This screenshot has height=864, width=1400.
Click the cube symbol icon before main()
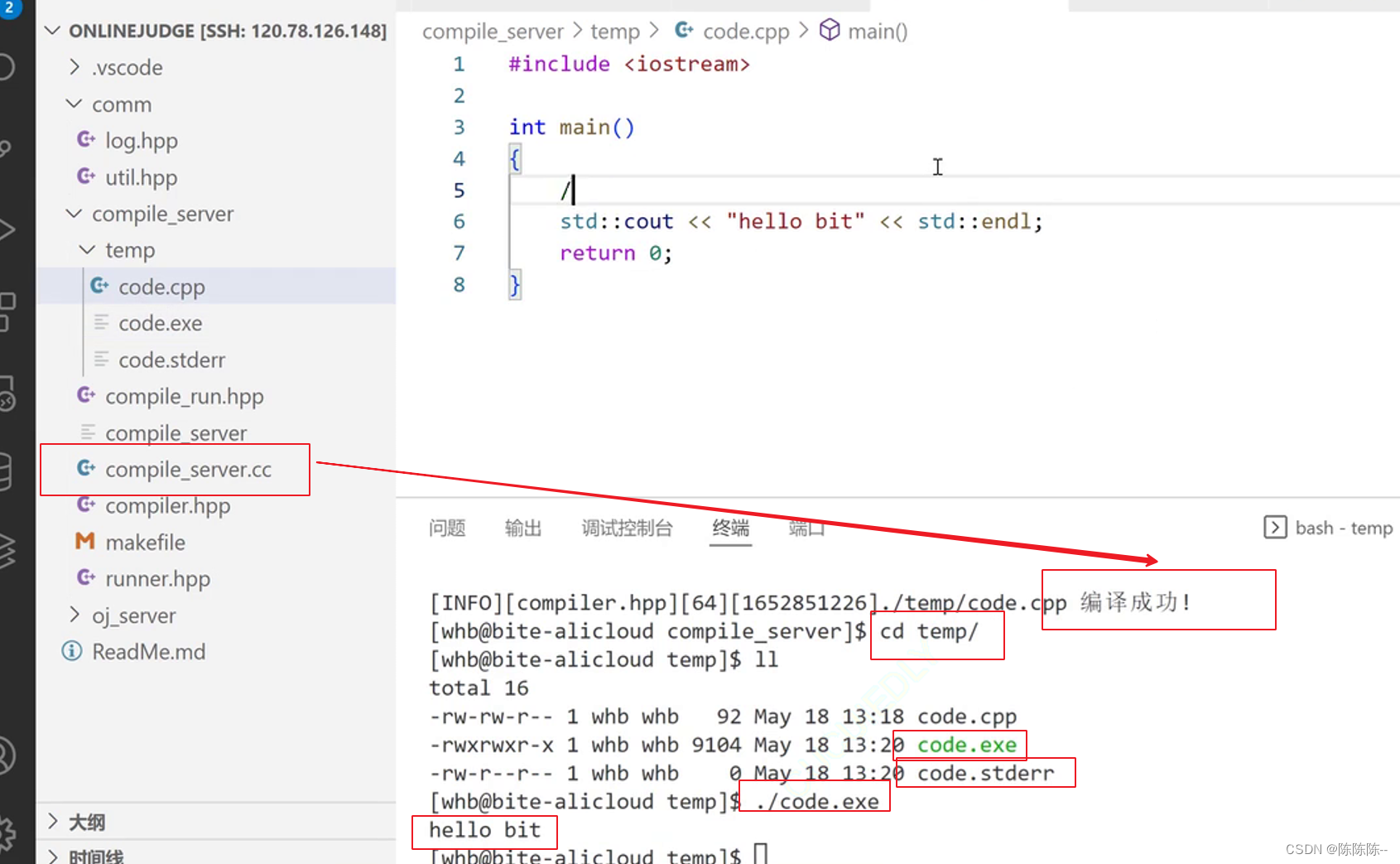click(x=830, y=30)
